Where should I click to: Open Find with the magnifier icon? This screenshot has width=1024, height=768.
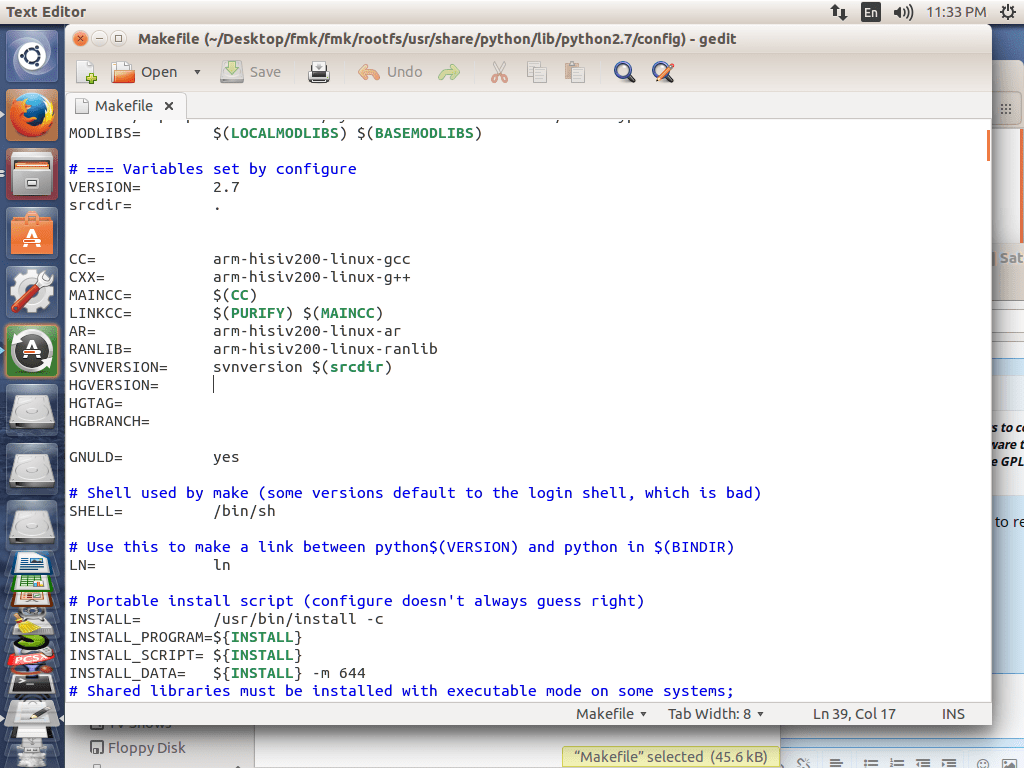[x=624, y=72]
